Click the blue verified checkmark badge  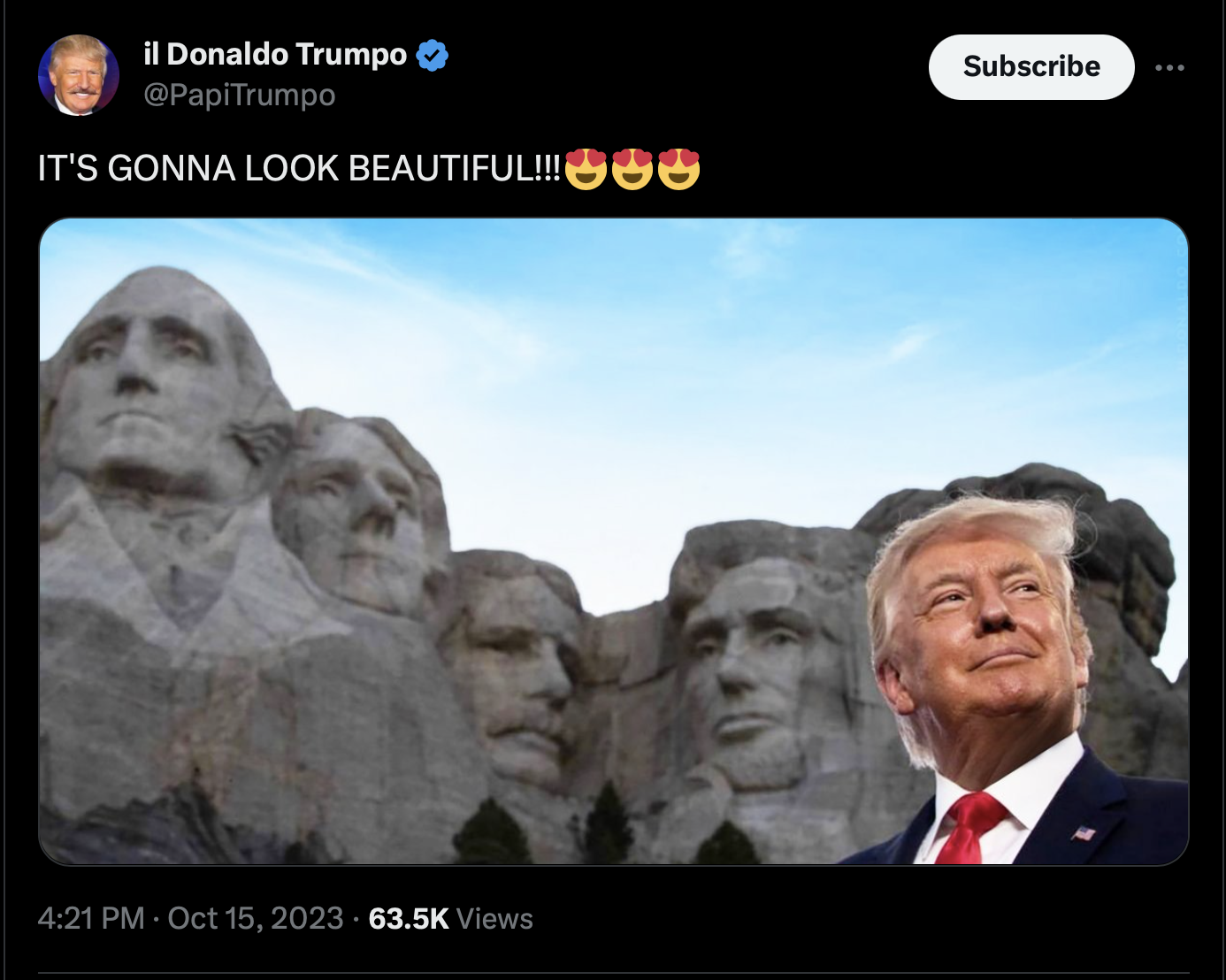click(432, 55)
